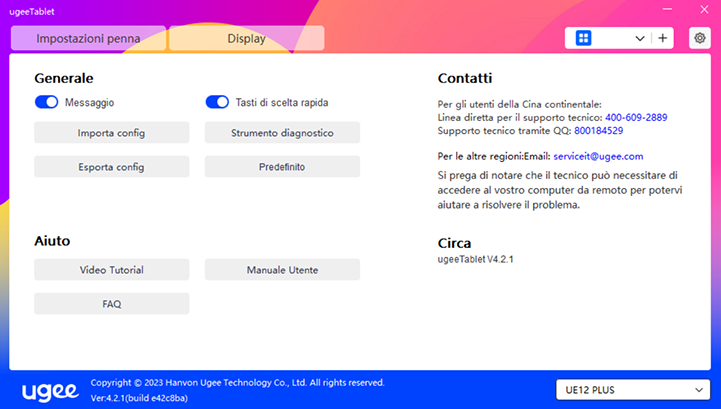This screenshot has width=721, height=409.
Task: Click the Importa config button
Action: (111, 133)
